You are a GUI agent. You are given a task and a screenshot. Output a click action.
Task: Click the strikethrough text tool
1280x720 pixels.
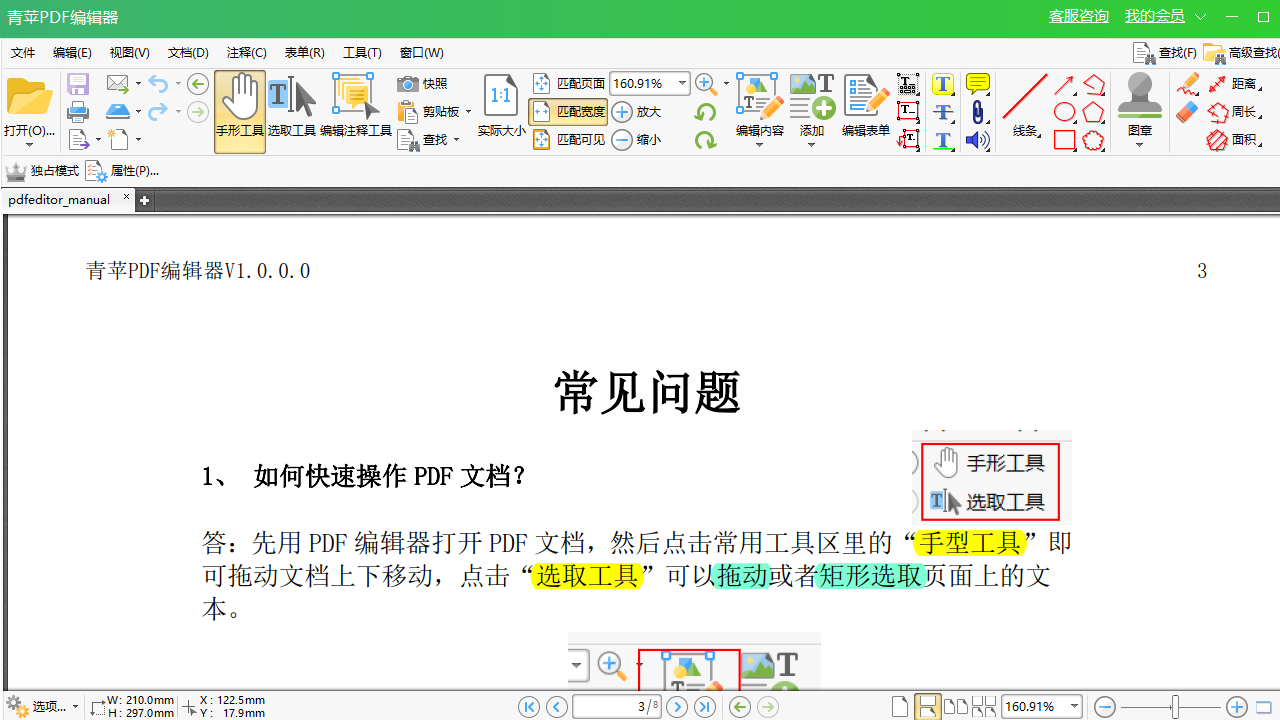(x=943, y=112)
